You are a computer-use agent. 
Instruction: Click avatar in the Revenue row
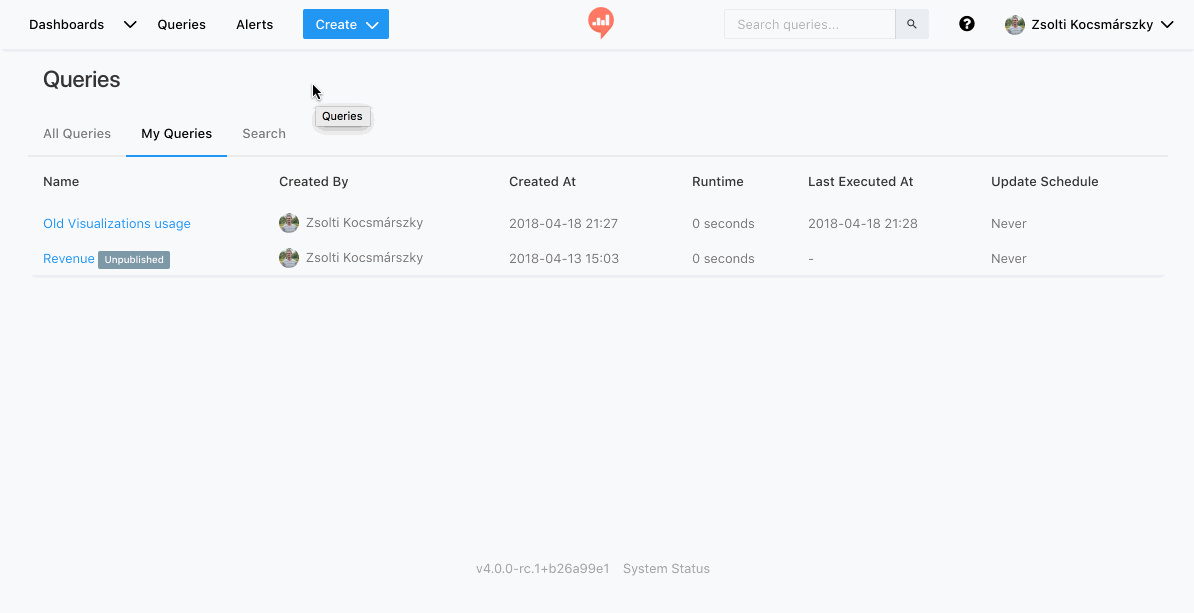pos(289,258)
